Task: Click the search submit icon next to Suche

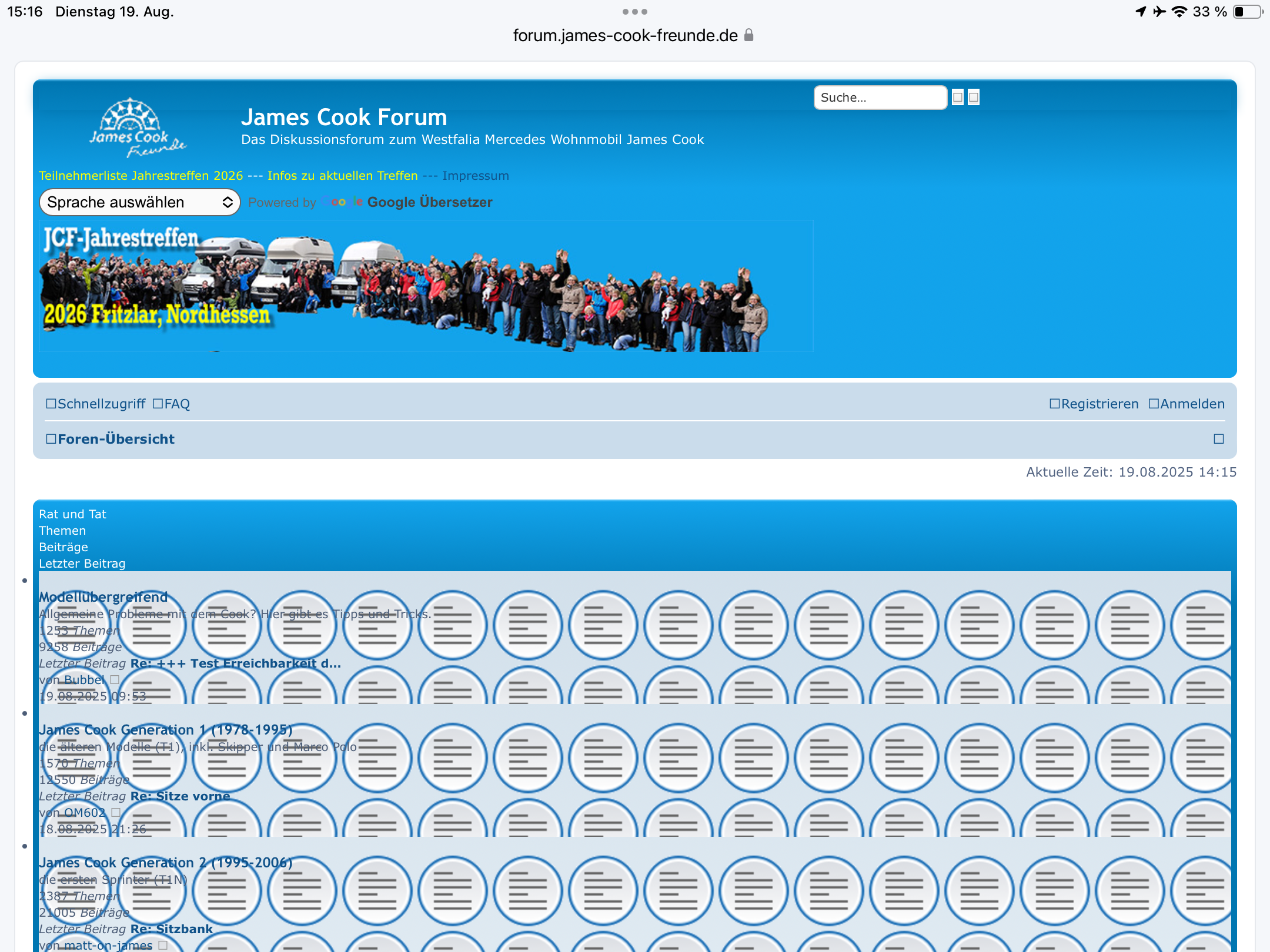Action: 958,98
